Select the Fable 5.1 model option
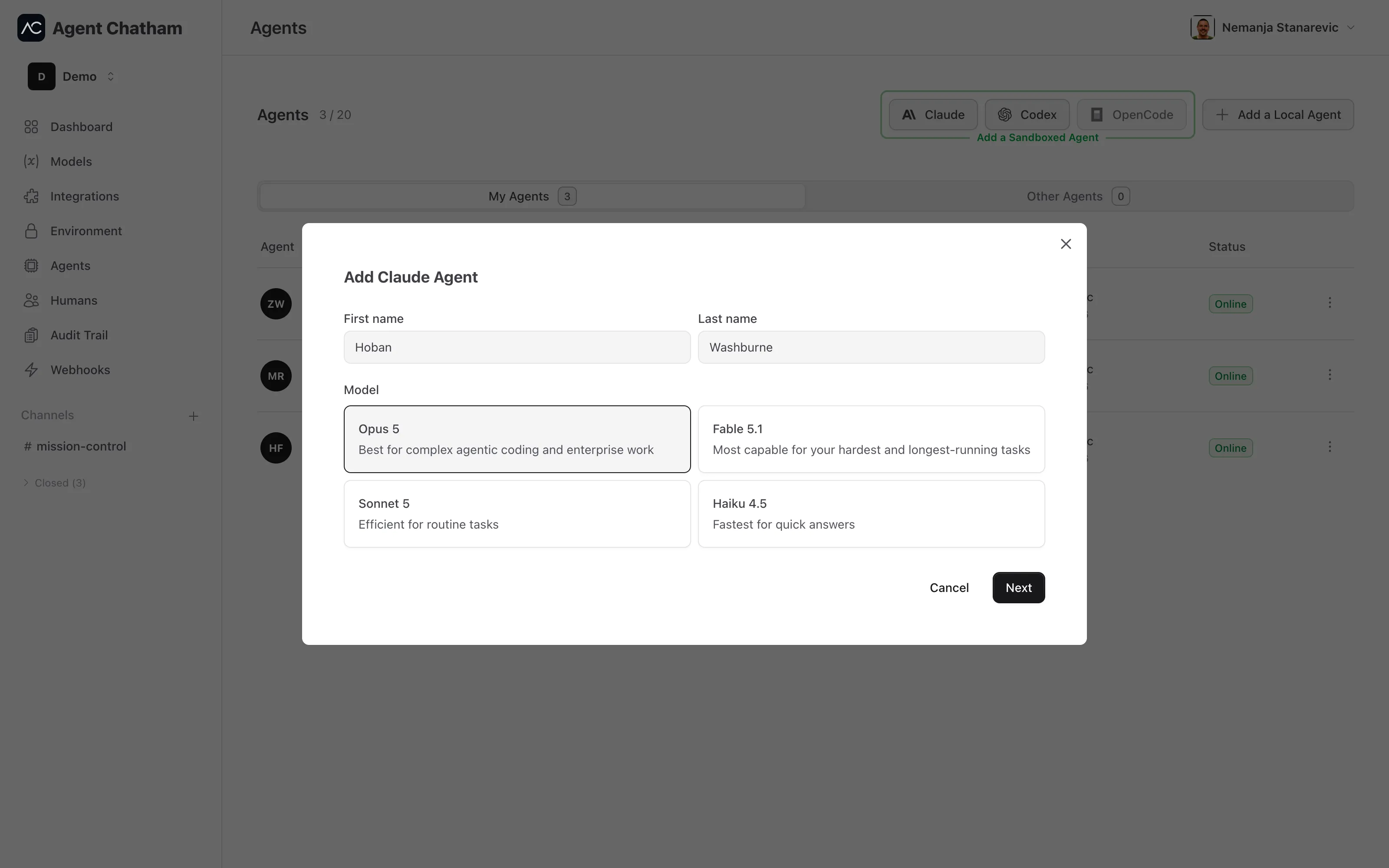 pos(871,439)
